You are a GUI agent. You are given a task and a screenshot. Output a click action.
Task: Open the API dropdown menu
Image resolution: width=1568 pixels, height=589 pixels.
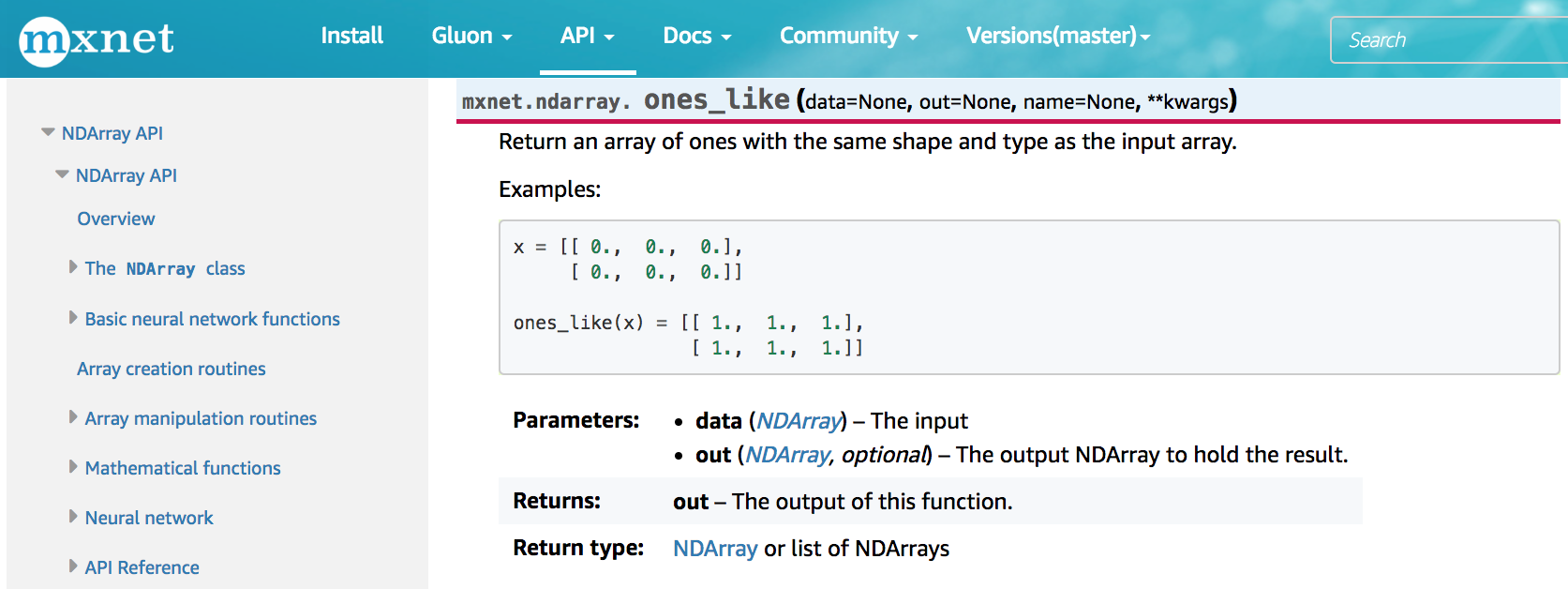point(587,36)
